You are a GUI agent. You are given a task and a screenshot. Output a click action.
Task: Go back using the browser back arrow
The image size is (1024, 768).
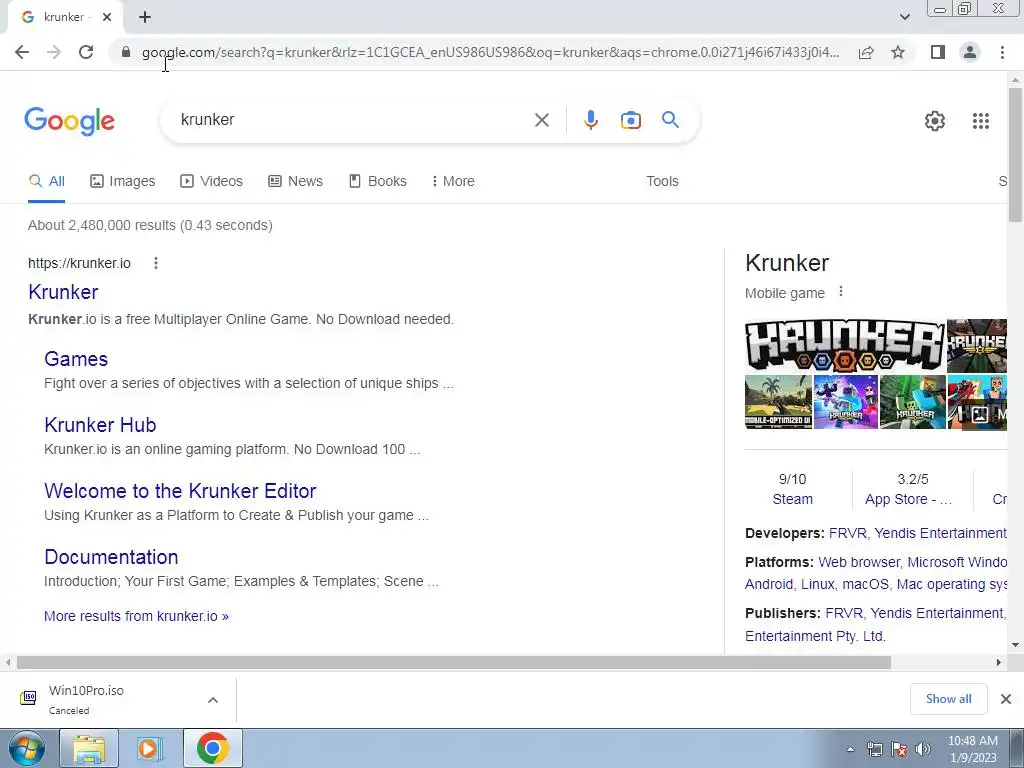pyautogui.click(x=22, y=52)
